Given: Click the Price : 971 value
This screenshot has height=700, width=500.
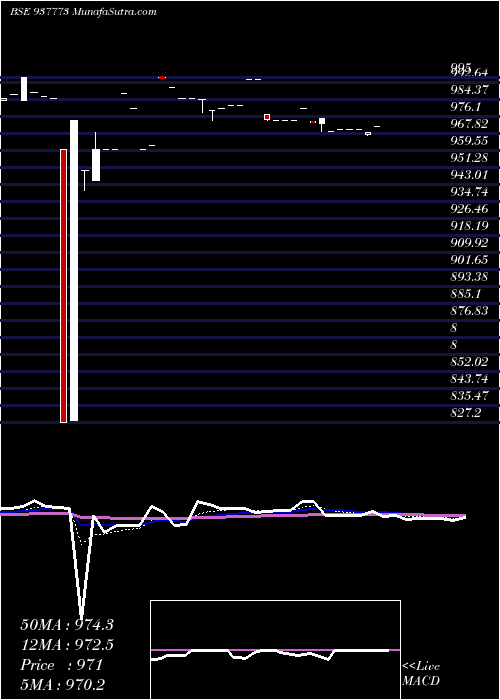Looking at the screenshot, I should [x=62, y=665].
